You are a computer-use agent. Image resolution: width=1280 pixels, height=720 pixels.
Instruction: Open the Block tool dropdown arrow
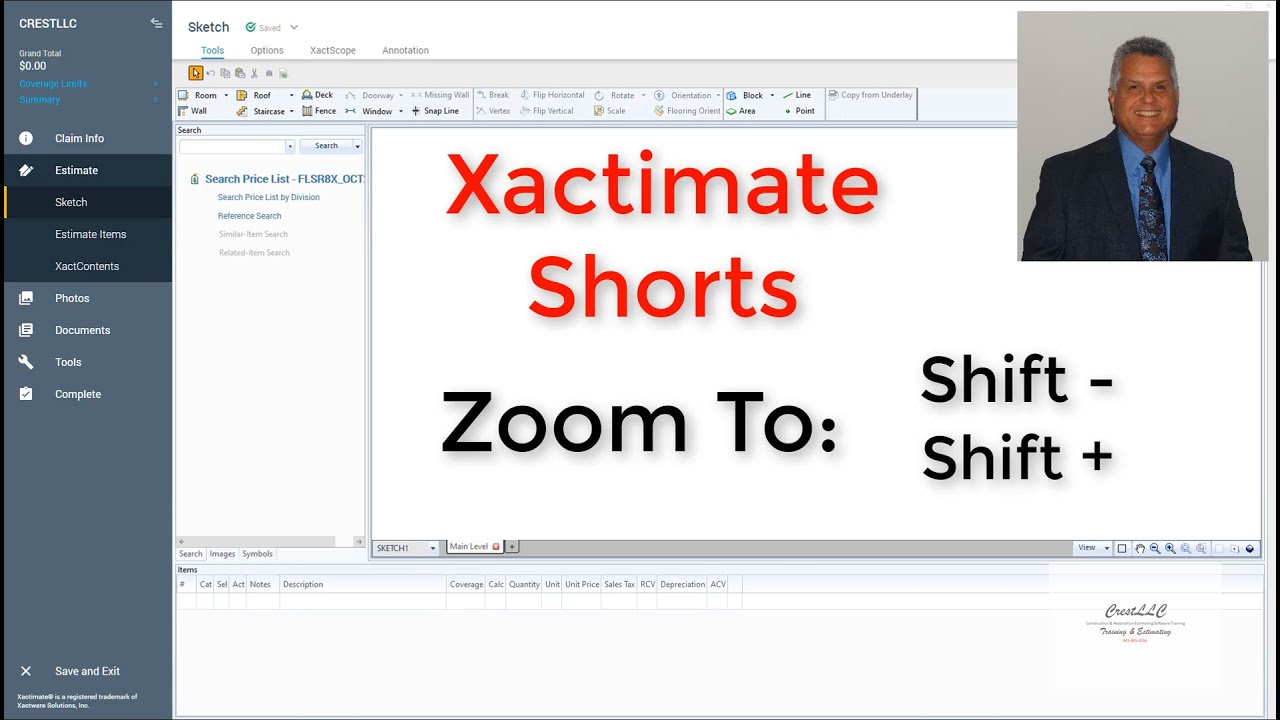772,95
